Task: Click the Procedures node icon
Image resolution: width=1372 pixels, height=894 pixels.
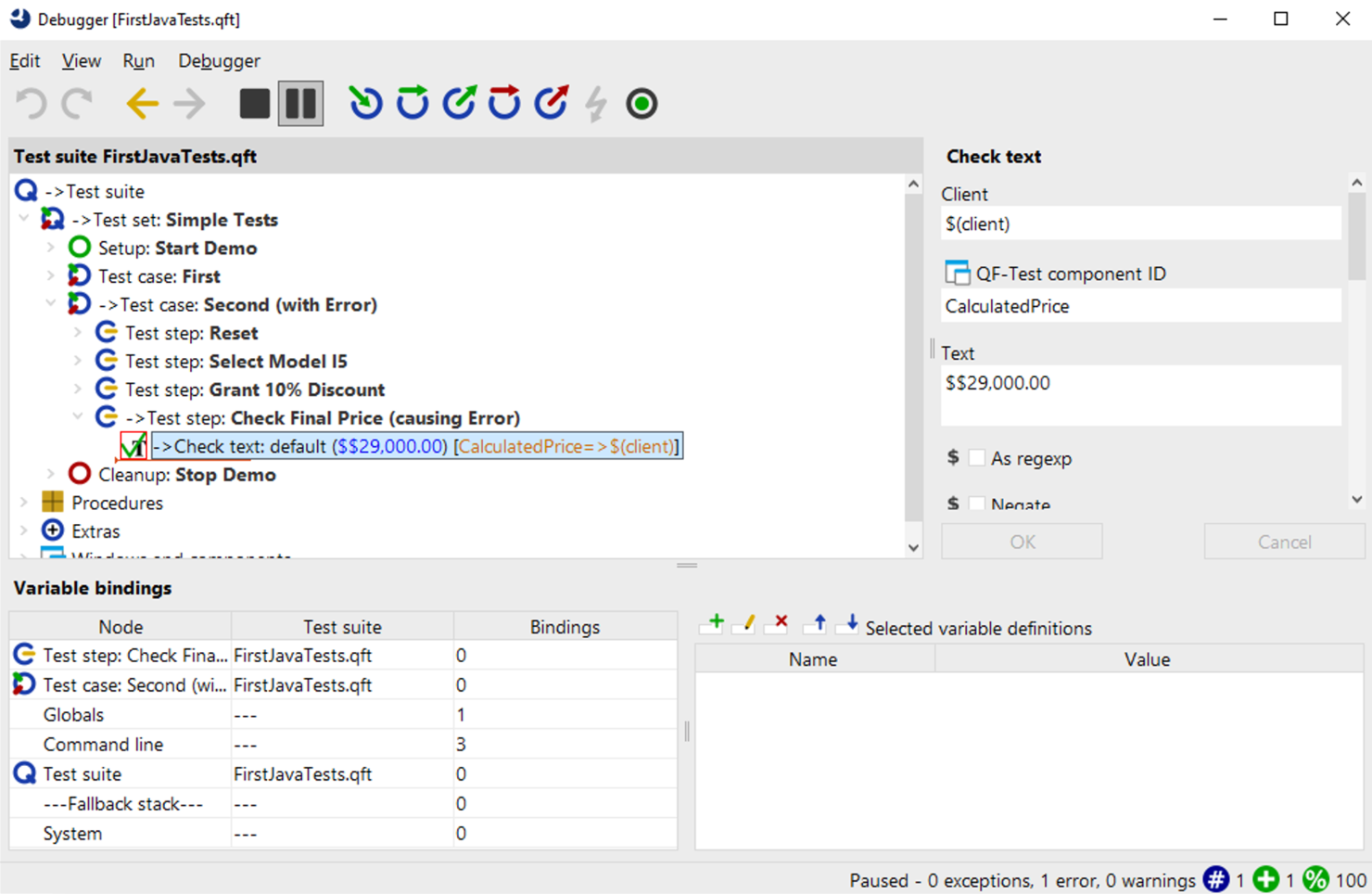Action: (53, 503)
